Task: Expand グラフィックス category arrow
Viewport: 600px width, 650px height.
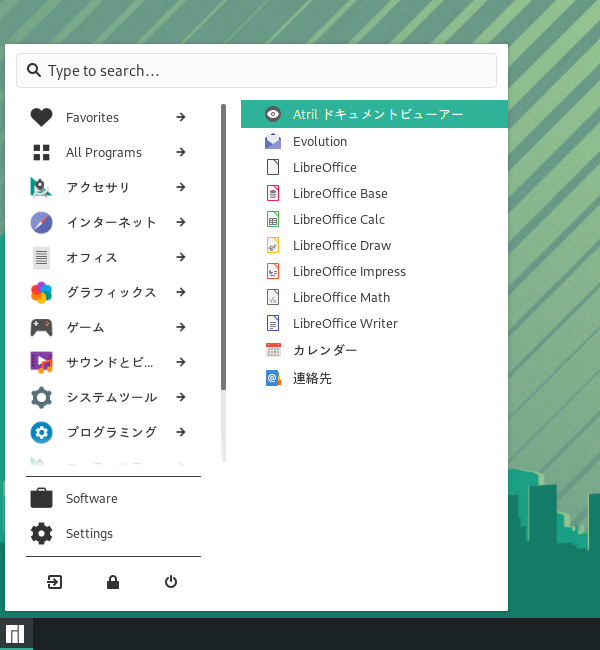Action: click(x=180, y=292)
